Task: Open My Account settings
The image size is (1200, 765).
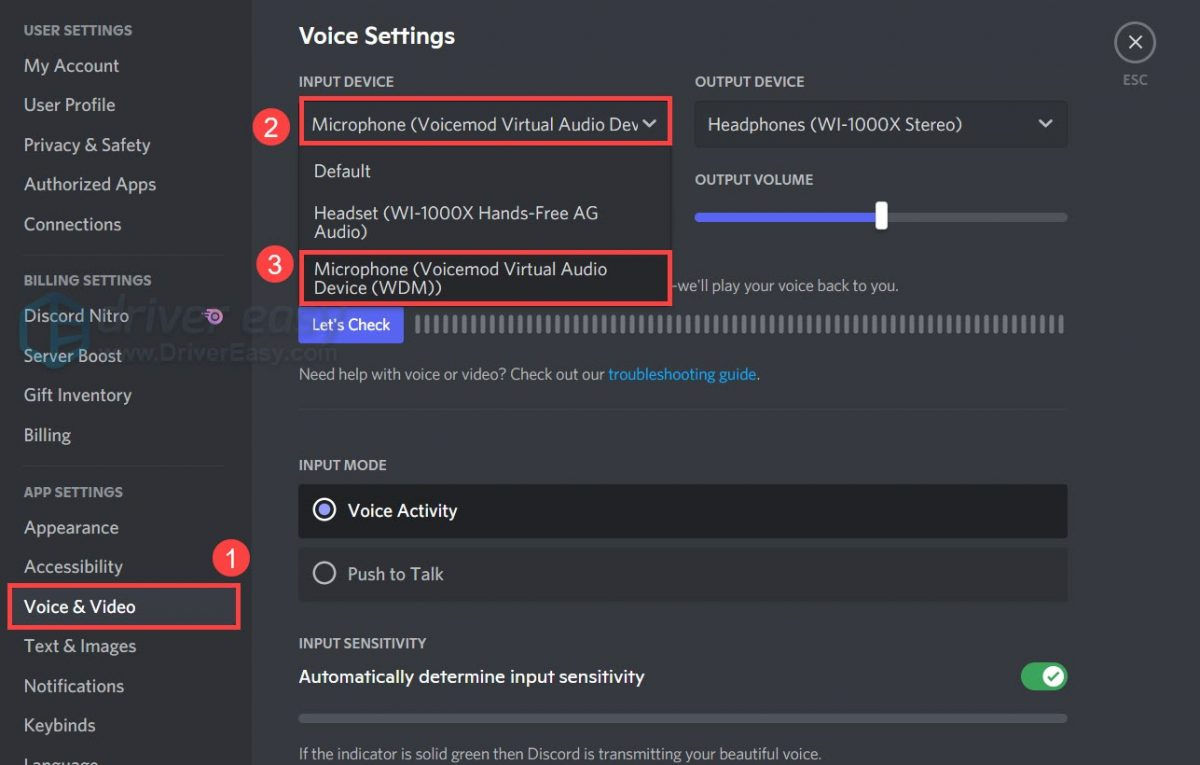Action: pos(70,66)
